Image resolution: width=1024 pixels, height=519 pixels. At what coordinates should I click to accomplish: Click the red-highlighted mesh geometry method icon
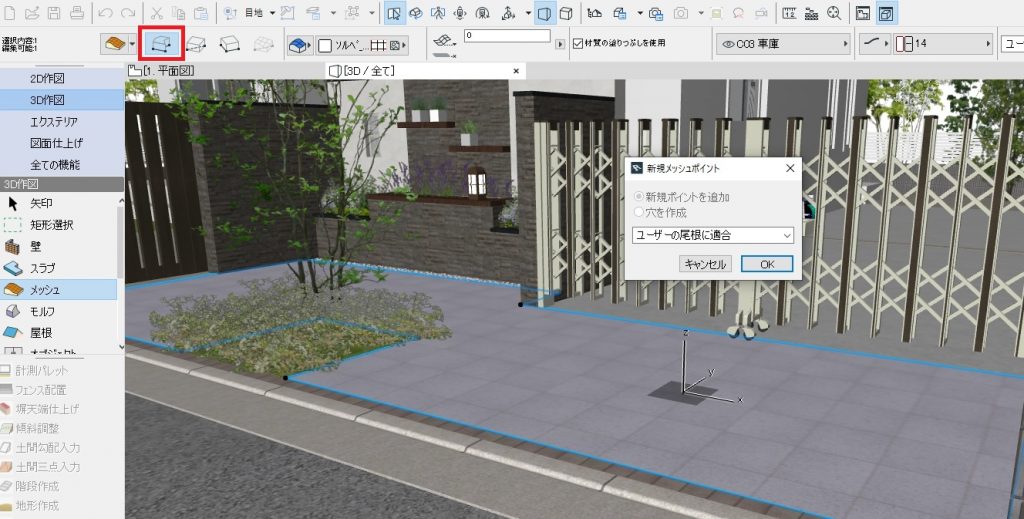pos(161,44)
